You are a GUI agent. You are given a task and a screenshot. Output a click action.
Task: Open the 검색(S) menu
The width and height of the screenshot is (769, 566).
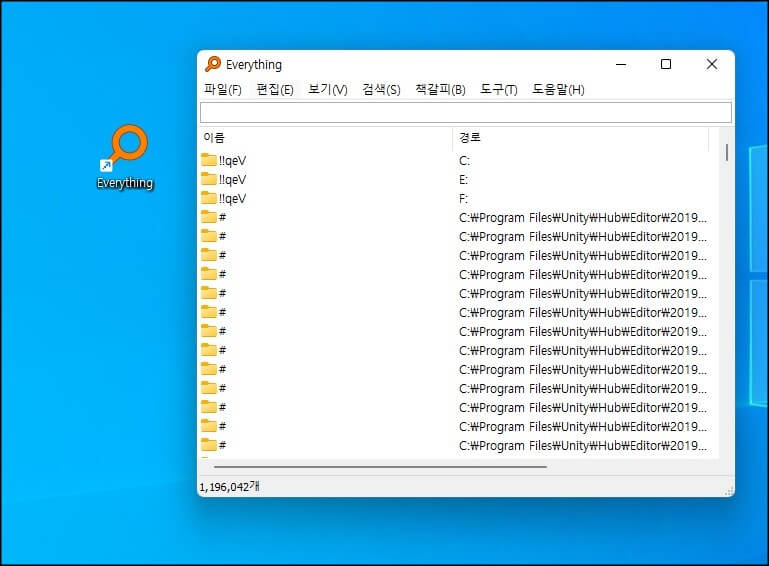[381, 89]
